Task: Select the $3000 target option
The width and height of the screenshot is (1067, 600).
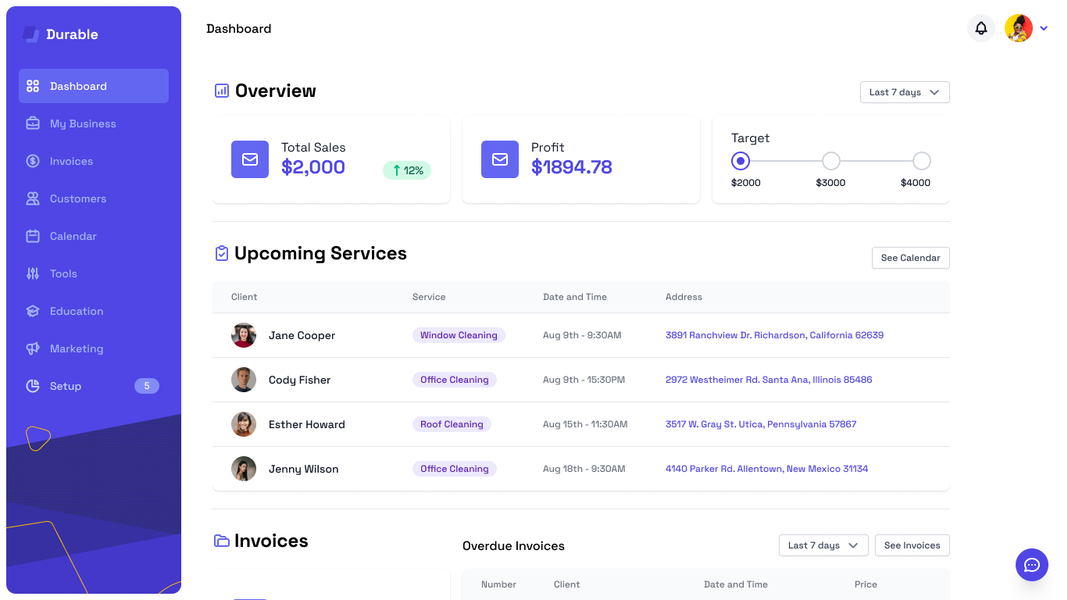Action: click(831, 161)
